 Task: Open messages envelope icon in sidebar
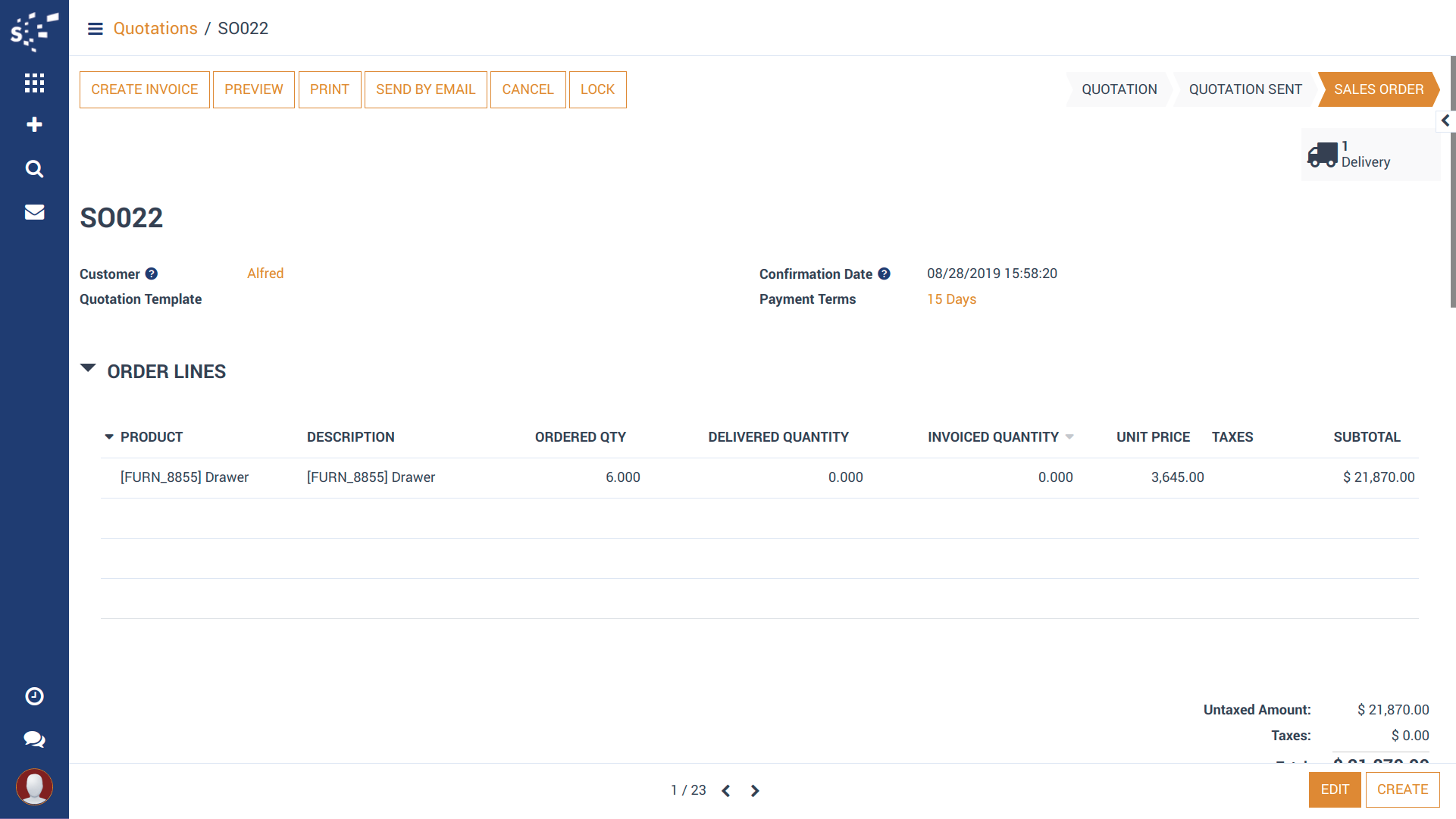click(34, 212)
